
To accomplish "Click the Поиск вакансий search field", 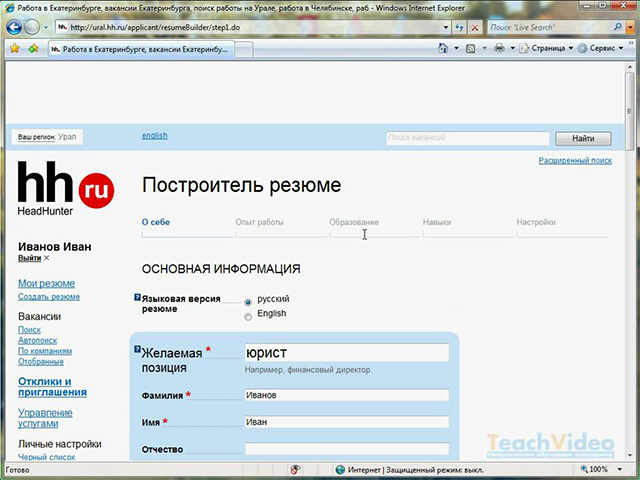I will 468,138.
